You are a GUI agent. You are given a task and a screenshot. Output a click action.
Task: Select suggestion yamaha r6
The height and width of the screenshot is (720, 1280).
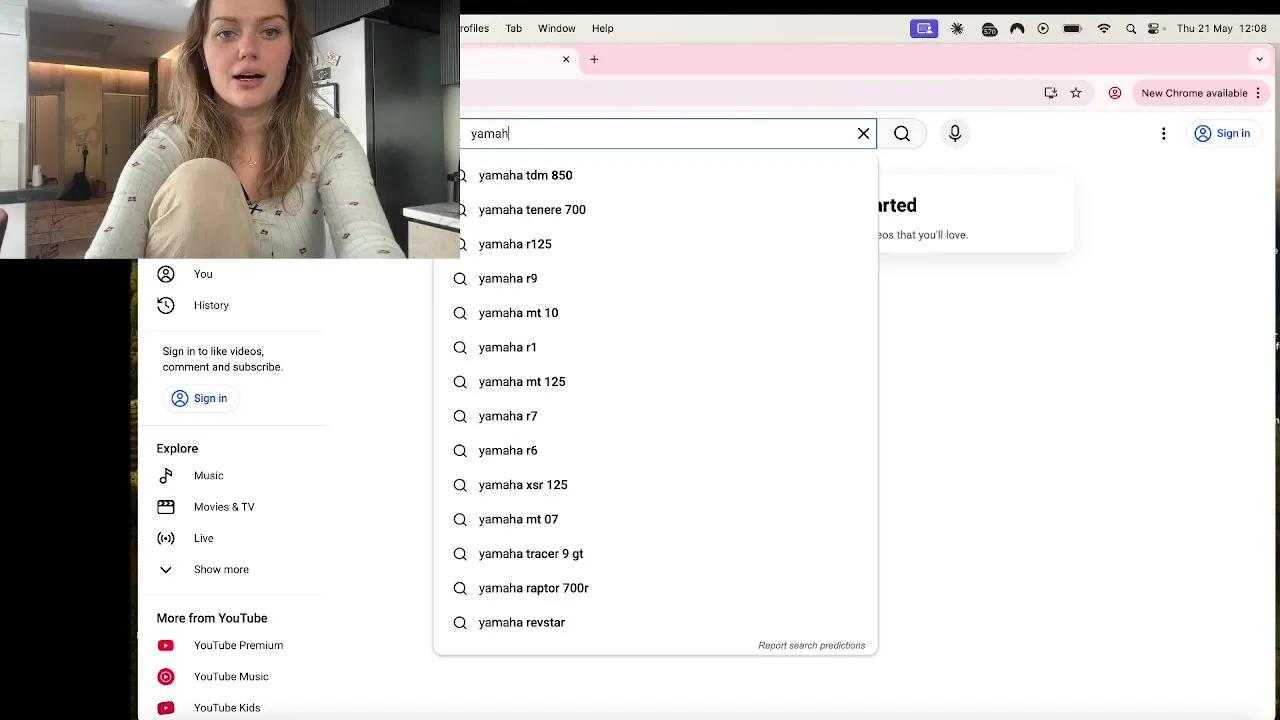(x=655, y=450)
